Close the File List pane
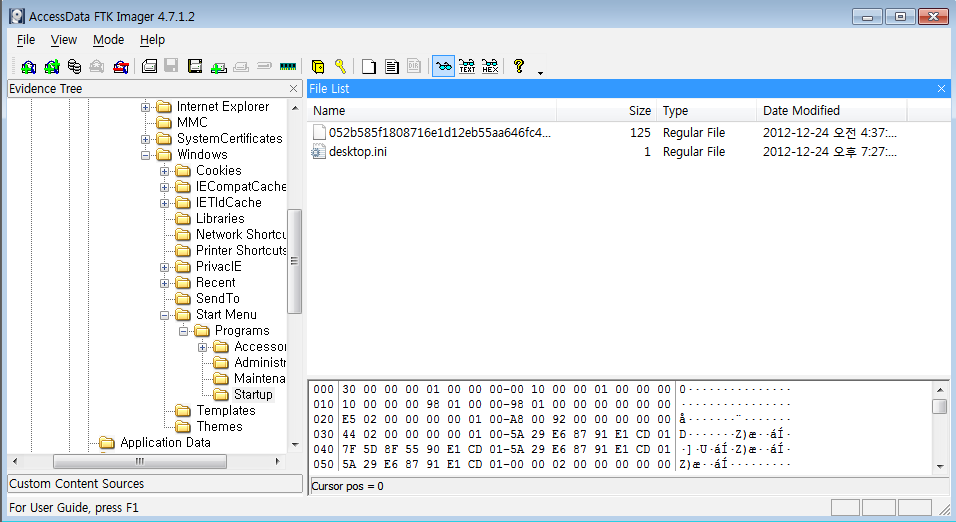956x522 pixels. pos(941,88)
